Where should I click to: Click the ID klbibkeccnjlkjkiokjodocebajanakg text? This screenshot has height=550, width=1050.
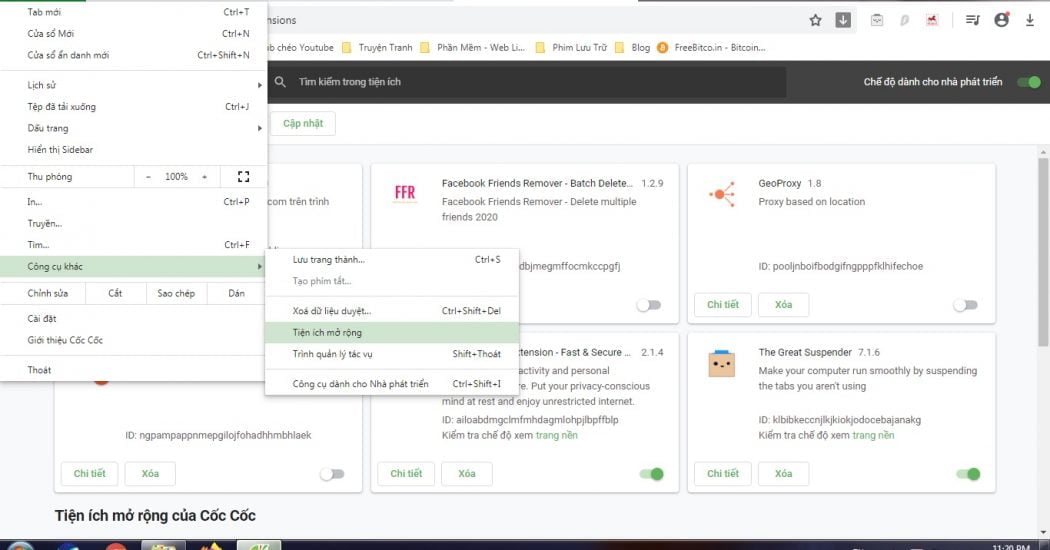click(840, 420)
